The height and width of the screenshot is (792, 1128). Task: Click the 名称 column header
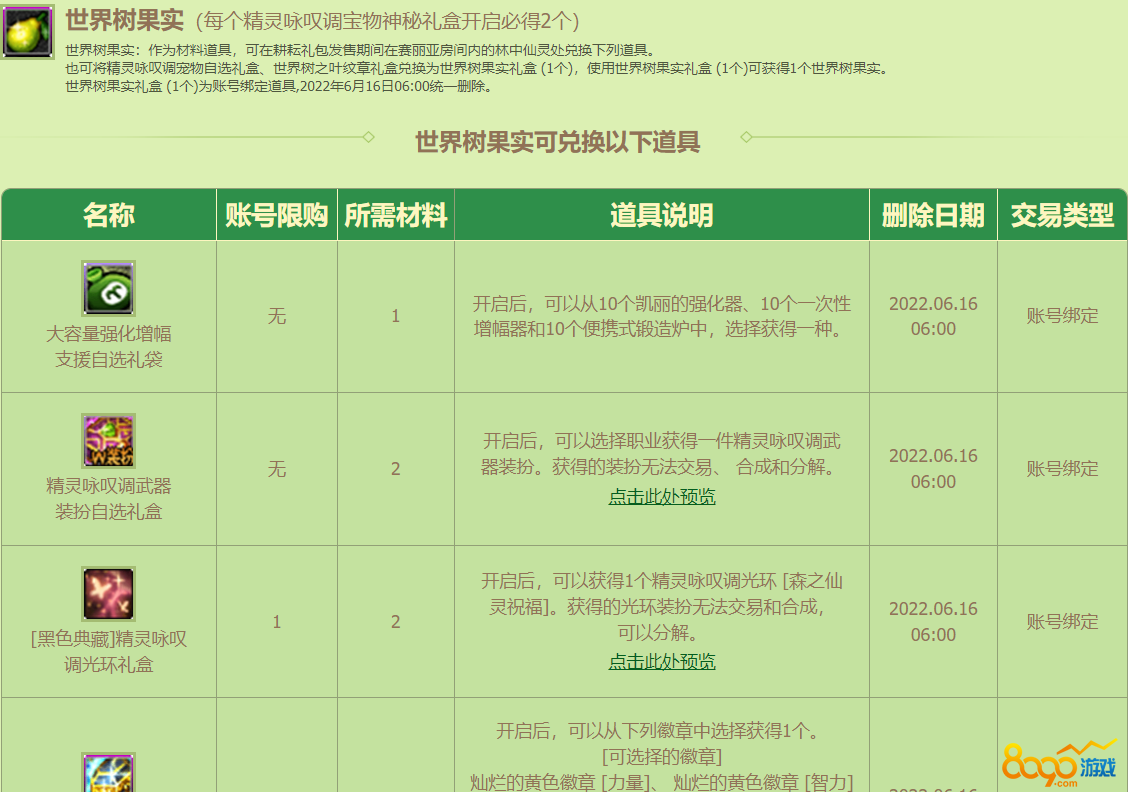pos(108,215)
